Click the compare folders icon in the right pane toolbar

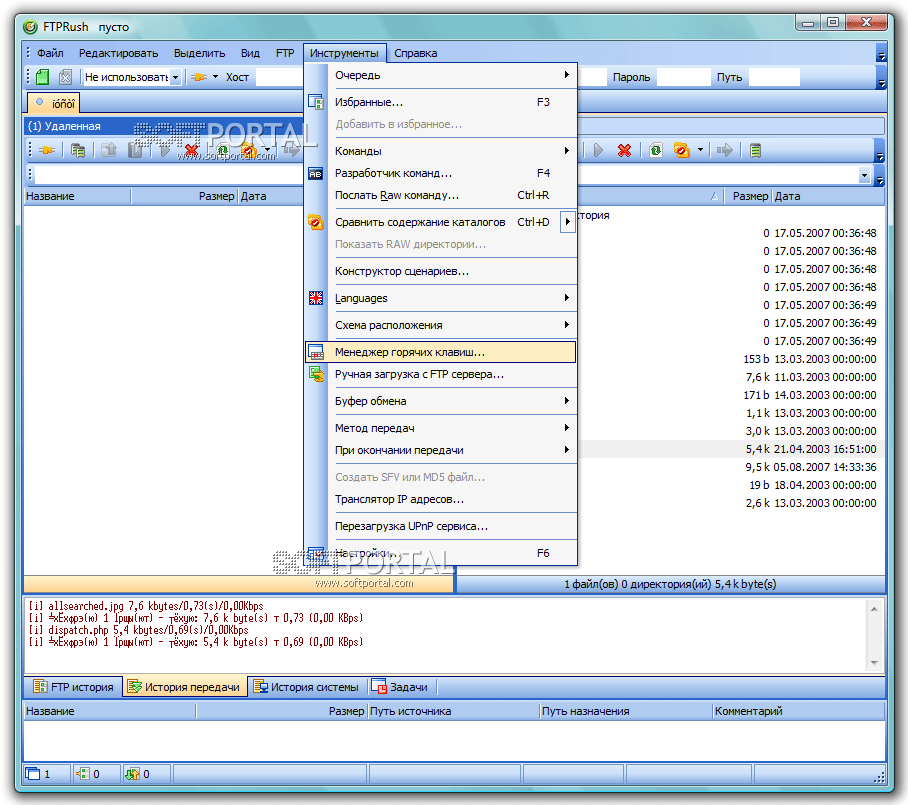click(x=682, y=151)
